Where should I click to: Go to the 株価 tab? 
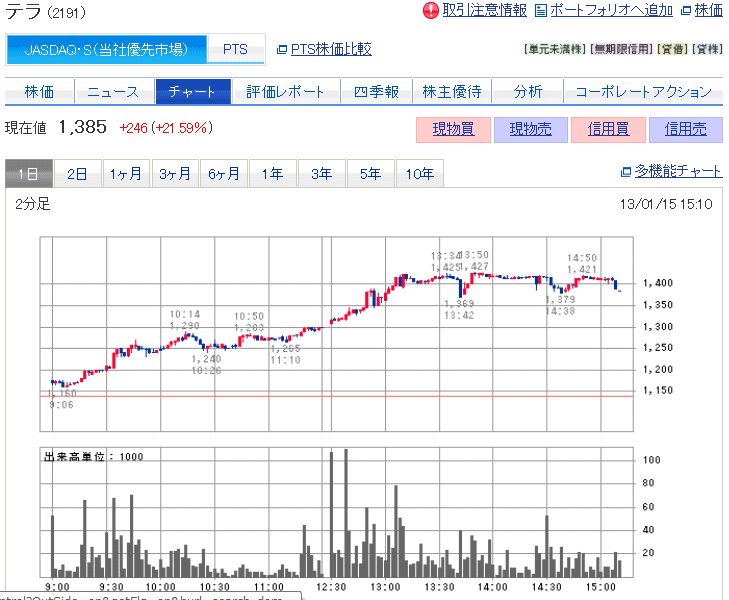click(x=40, y=92)
